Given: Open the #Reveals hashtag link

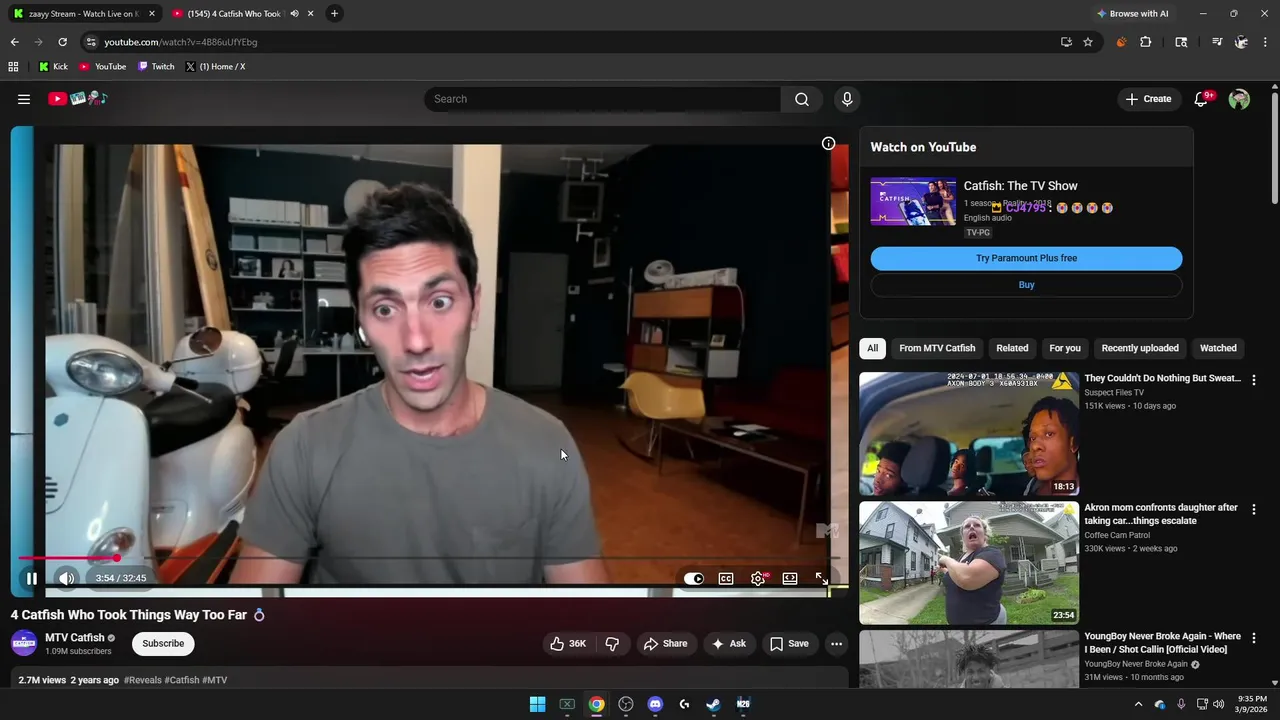Looking at the screenshot, I should click(x=142, y=680).
